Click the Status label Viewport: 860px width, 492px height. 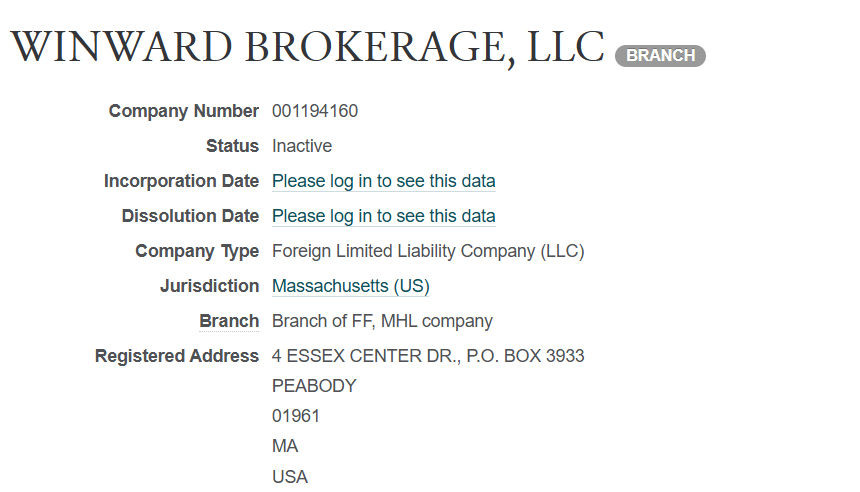[232, 146]
